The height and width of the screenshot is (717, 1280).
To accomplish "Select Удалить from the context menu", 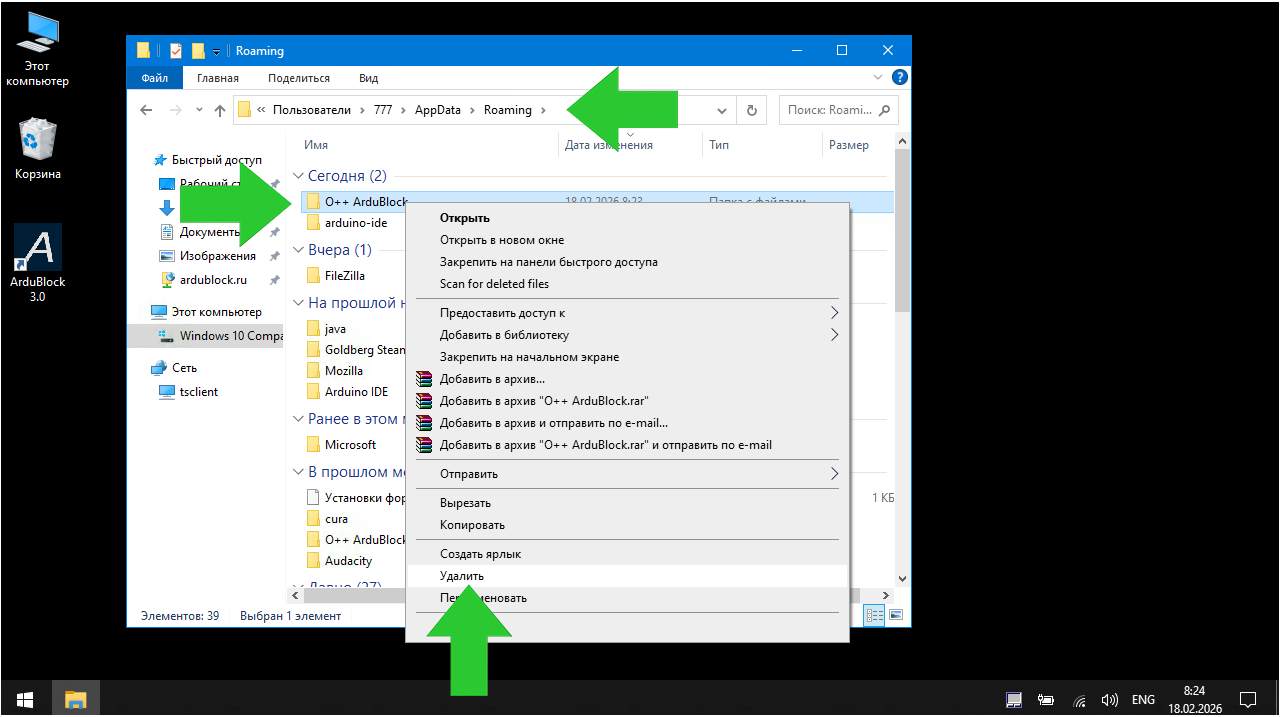I will pos(462,576).
